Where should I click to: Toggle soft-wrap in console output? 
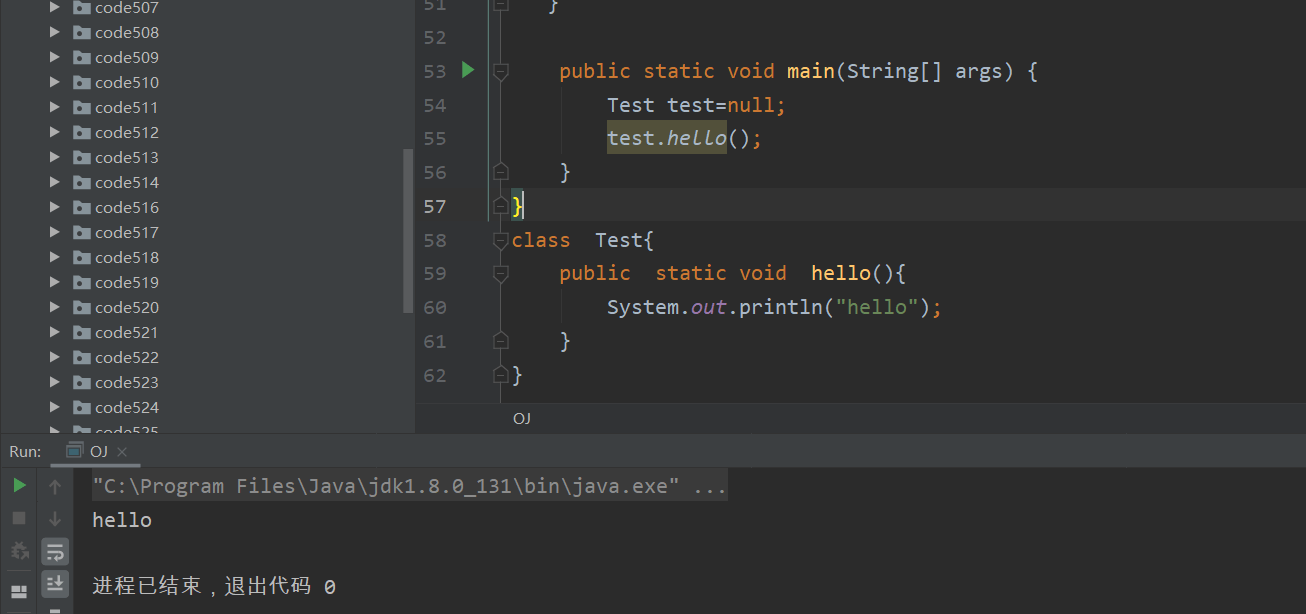coord(55,551)
